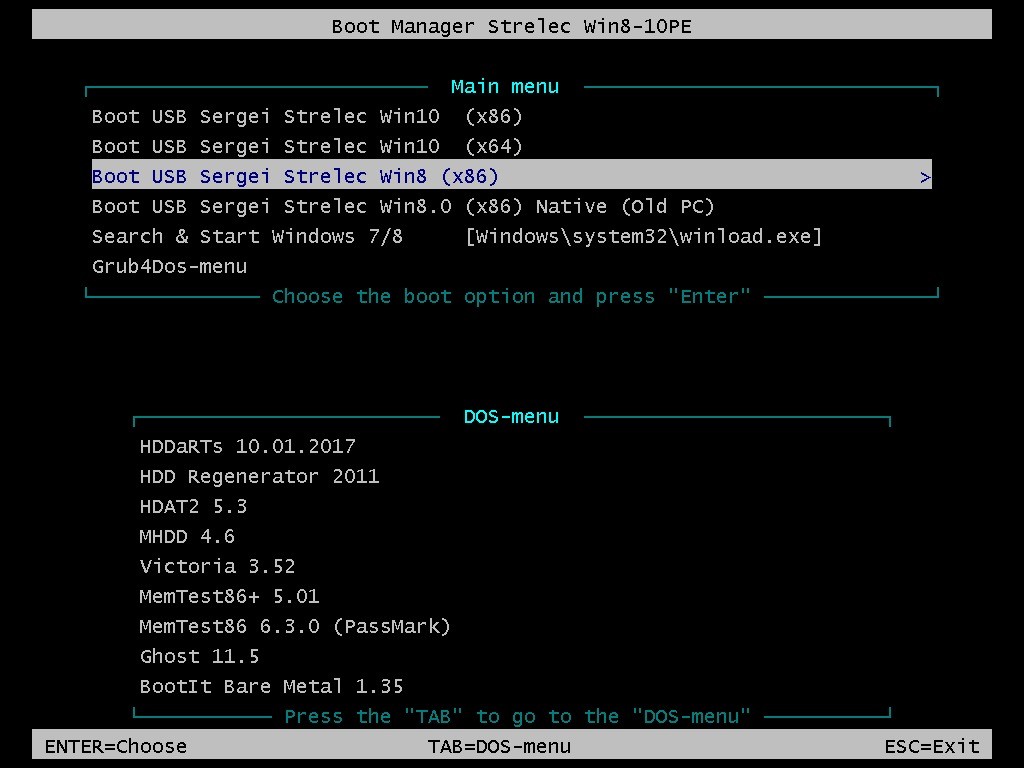Viewport: 1024px width, 768px height.
Task: Launch HDDaRTs 10.01.2017 from DOS-menu
Action: point(247,446)
